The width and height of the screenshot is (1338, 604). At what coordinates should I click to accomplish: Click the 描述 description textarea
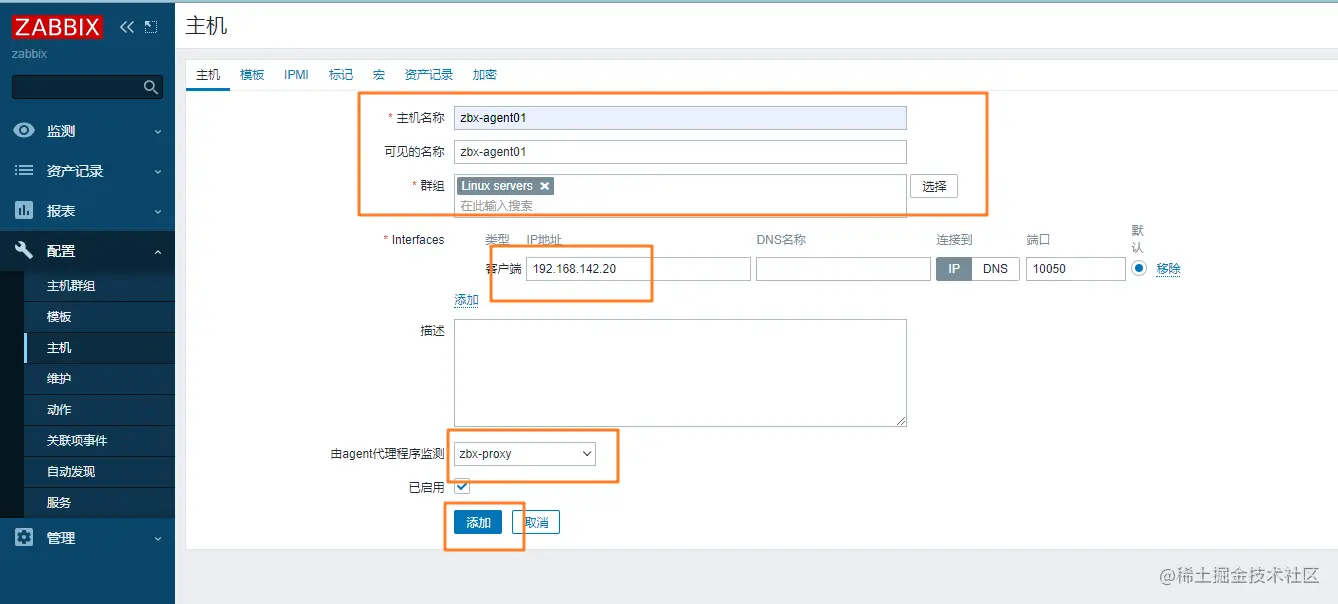680,373
